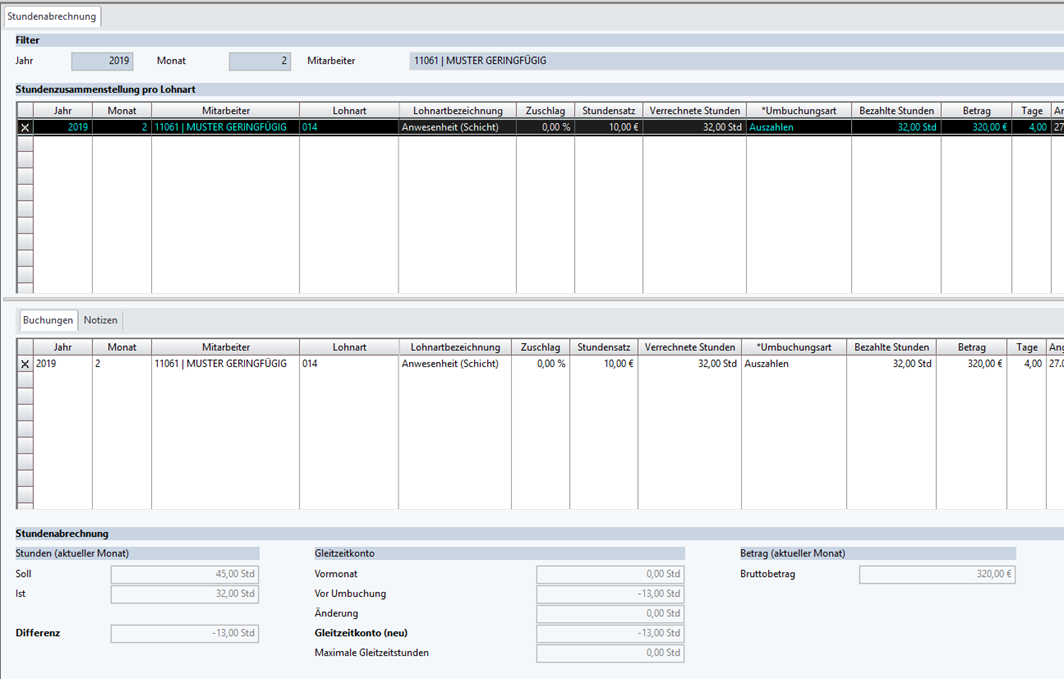This screenshot has height=679, width=1064.
Task: Open Umbuchungsart cell Auszahlen in Stundenzusammenstellung row
Action: [798, 127]
